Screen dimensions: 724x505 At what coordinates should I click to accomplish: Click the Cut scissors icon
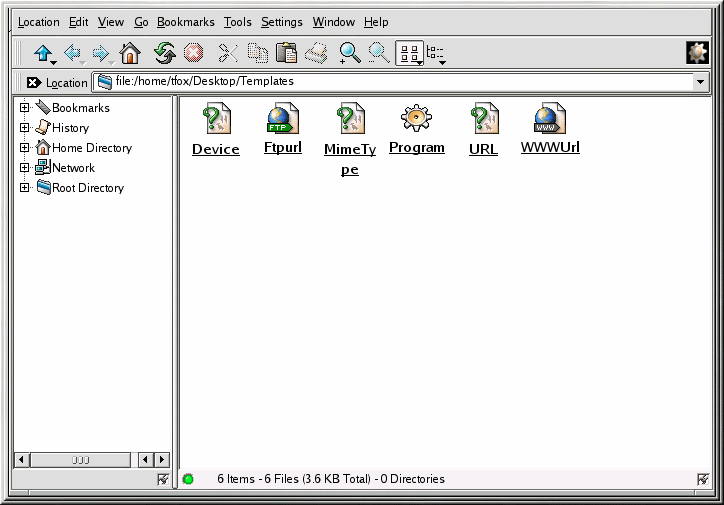tap(228, 53)
